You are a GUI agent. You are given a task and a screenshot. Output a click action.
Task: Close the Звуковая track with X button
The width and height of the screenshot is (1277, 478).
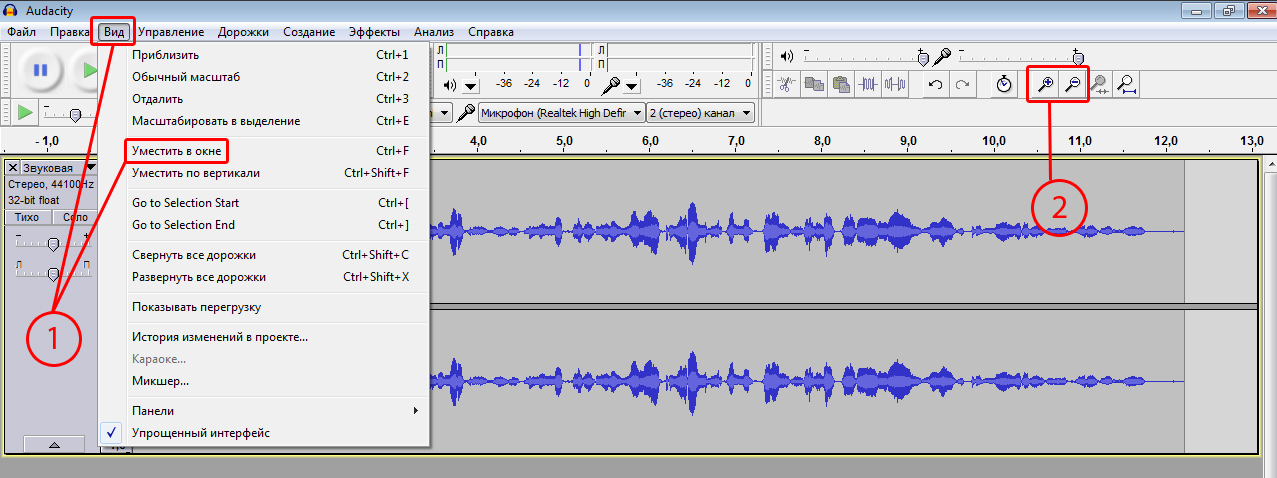pyautogui.click(x=13, y=168)
